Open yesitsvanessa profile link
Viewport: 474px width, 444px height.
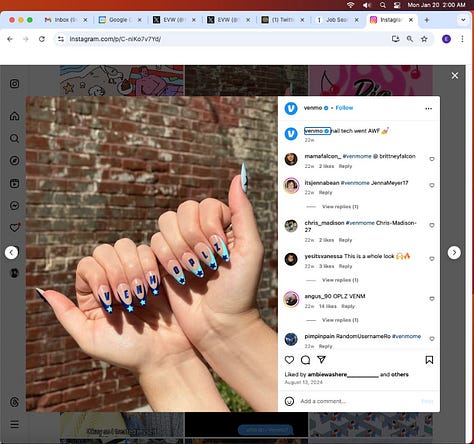click(x=323, y=256)
